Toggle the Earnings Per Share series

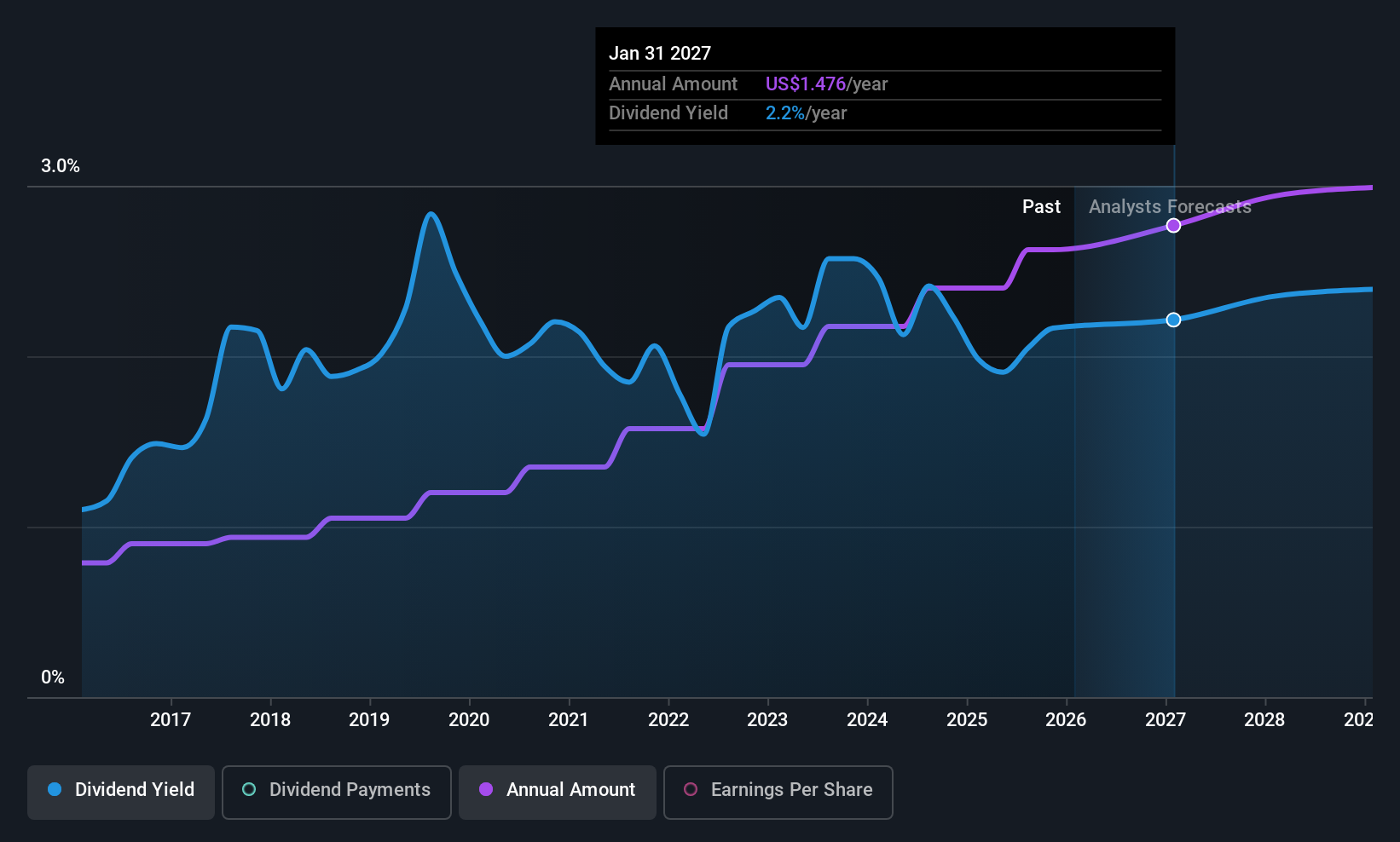(x=778, y=792)
